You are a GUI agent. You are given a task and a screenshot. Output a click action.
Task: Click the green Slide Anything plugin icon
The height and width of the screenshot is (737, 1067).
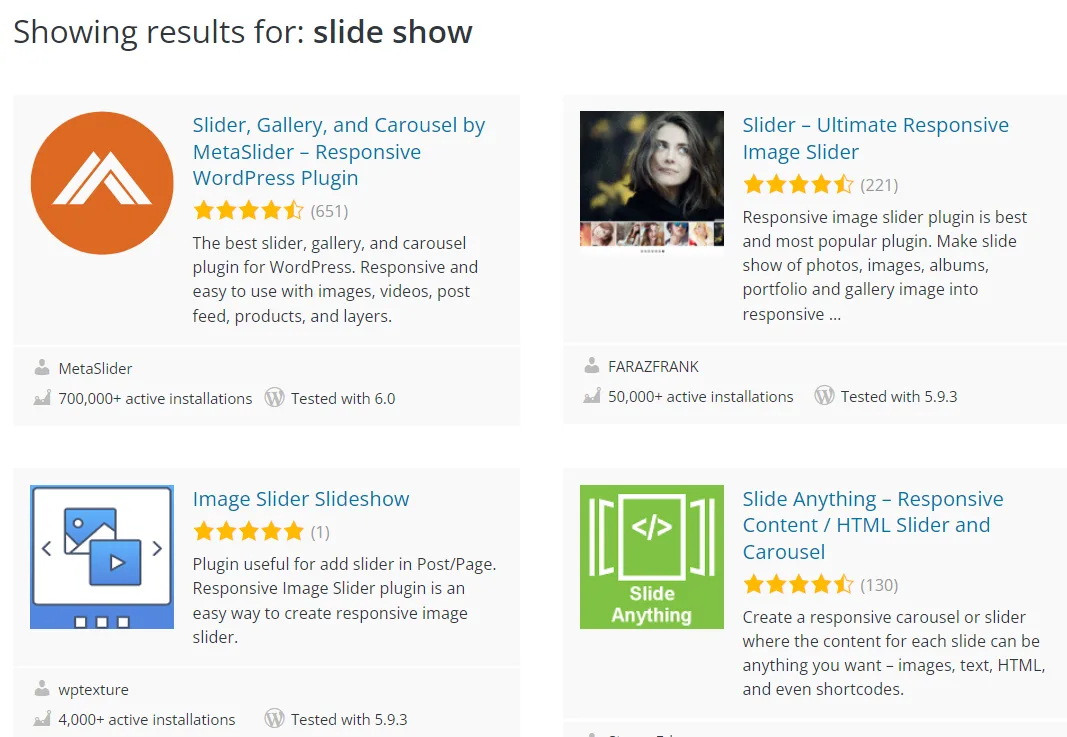click(652, 557)
